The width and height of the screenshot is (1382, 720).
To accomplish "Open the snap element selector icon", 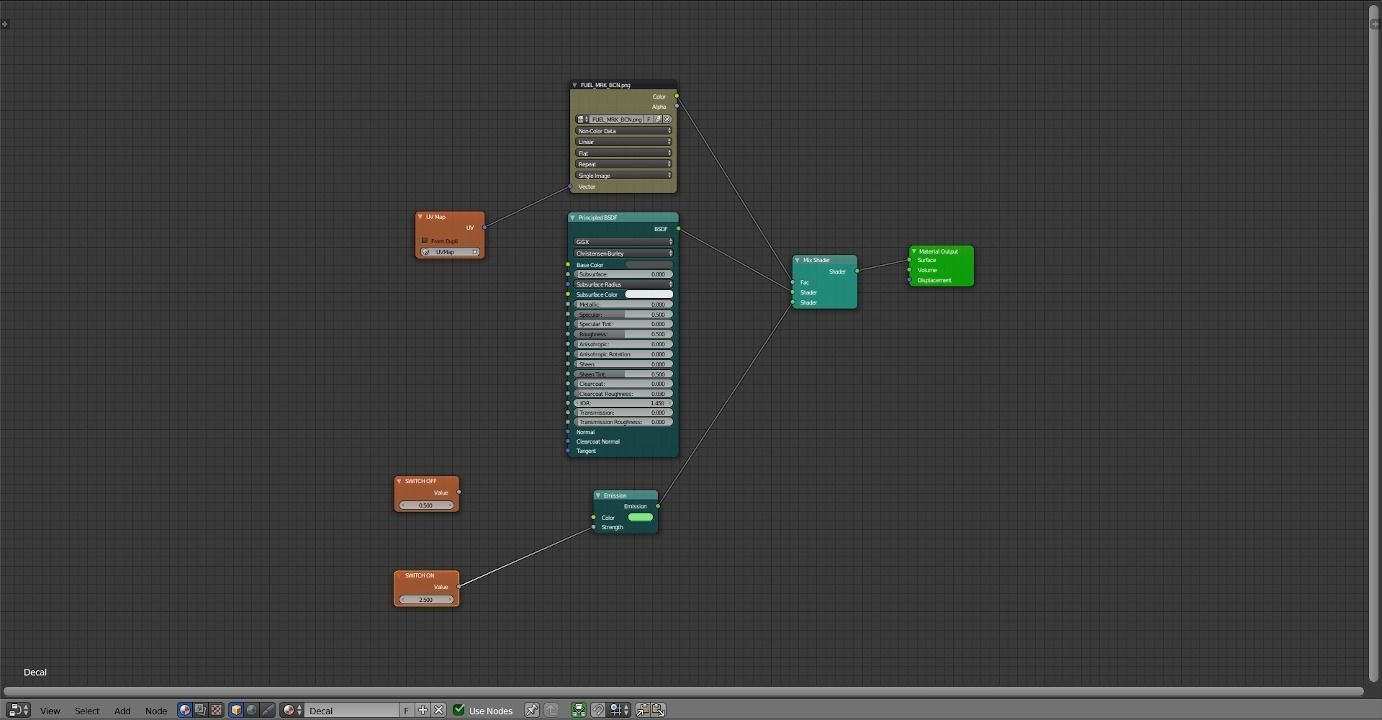I will pos(619,710).
